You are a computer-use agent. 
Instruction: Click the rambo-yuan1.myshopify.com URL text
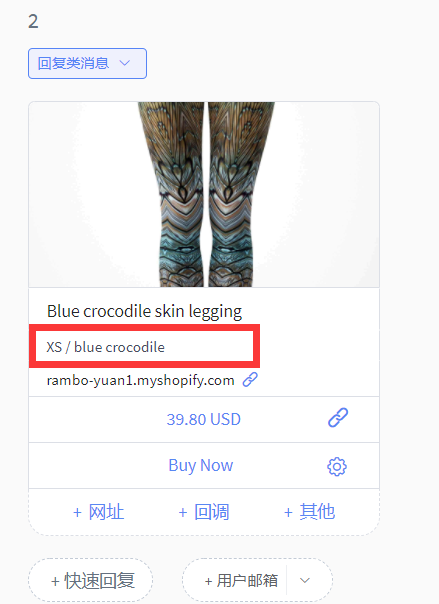(141, 380)
